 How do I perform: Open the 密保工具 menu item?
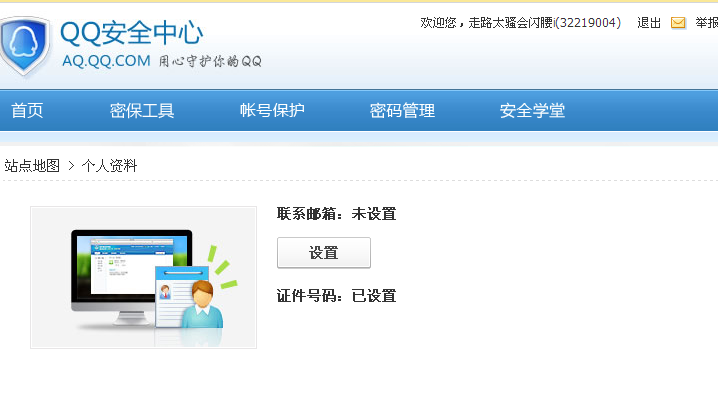click(x=142, y=110)
